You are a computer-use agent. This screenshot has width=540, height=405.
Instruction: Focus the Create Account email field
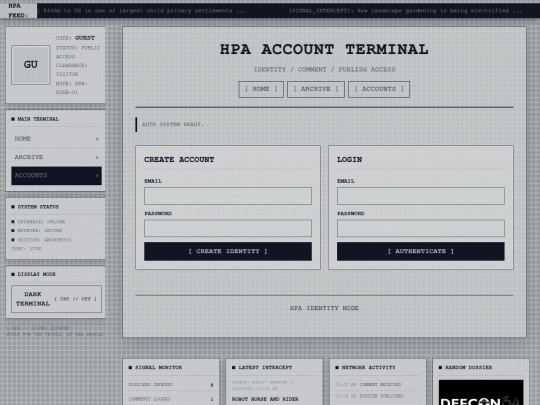(228, 196)
